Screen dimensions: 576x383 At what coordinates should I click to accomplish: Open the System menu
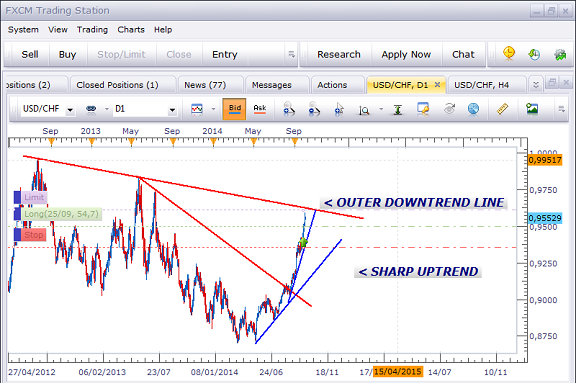[23, 30]
